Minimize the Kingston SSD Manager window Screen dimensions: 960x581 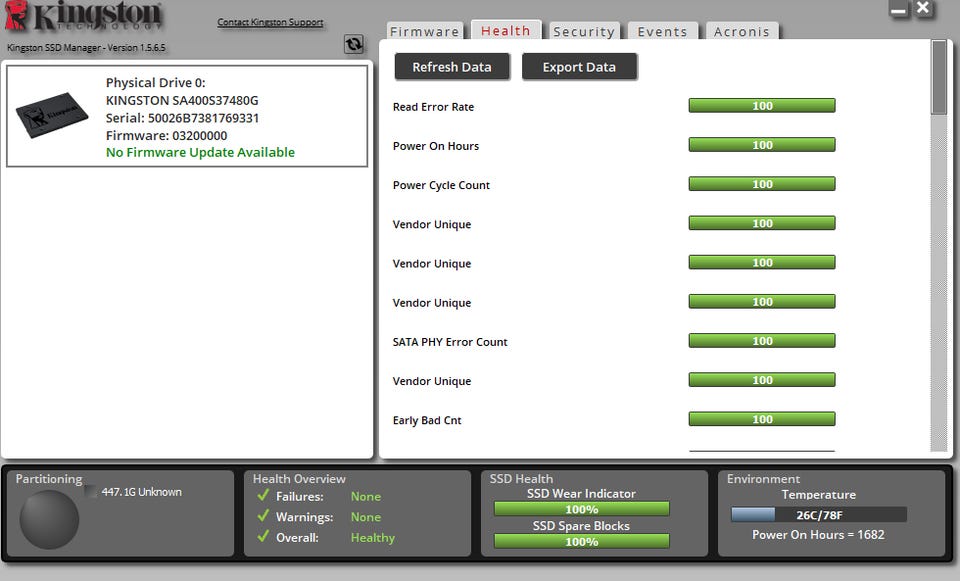pos(898,10)
